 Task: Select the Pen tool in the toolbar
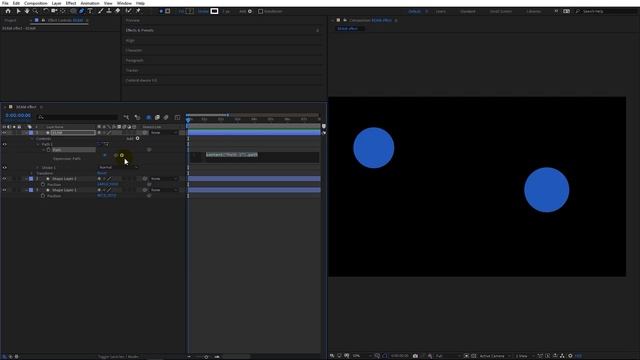tap(81, 11)
